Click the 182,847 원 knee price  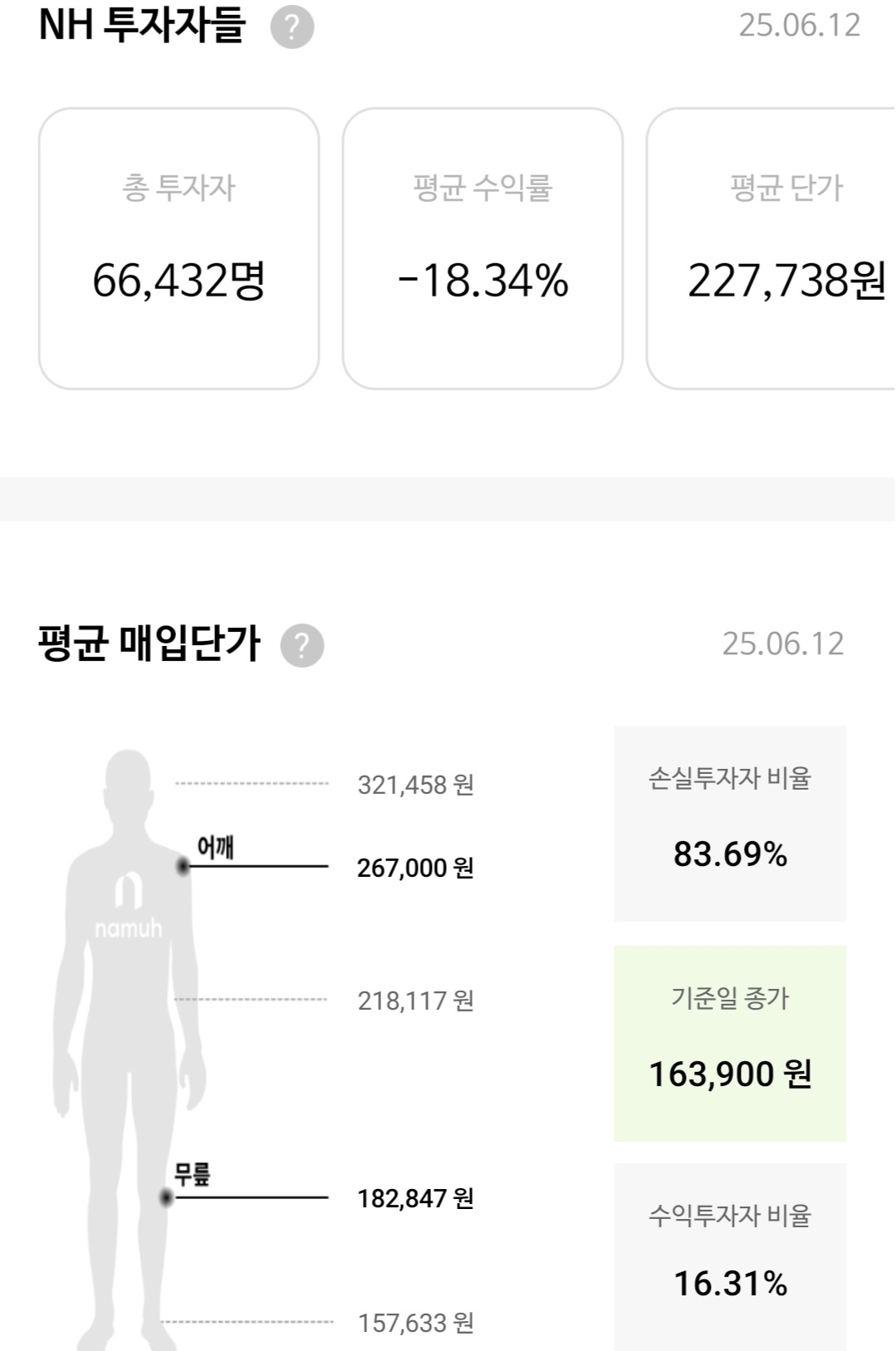click(x=415, y=1198)
